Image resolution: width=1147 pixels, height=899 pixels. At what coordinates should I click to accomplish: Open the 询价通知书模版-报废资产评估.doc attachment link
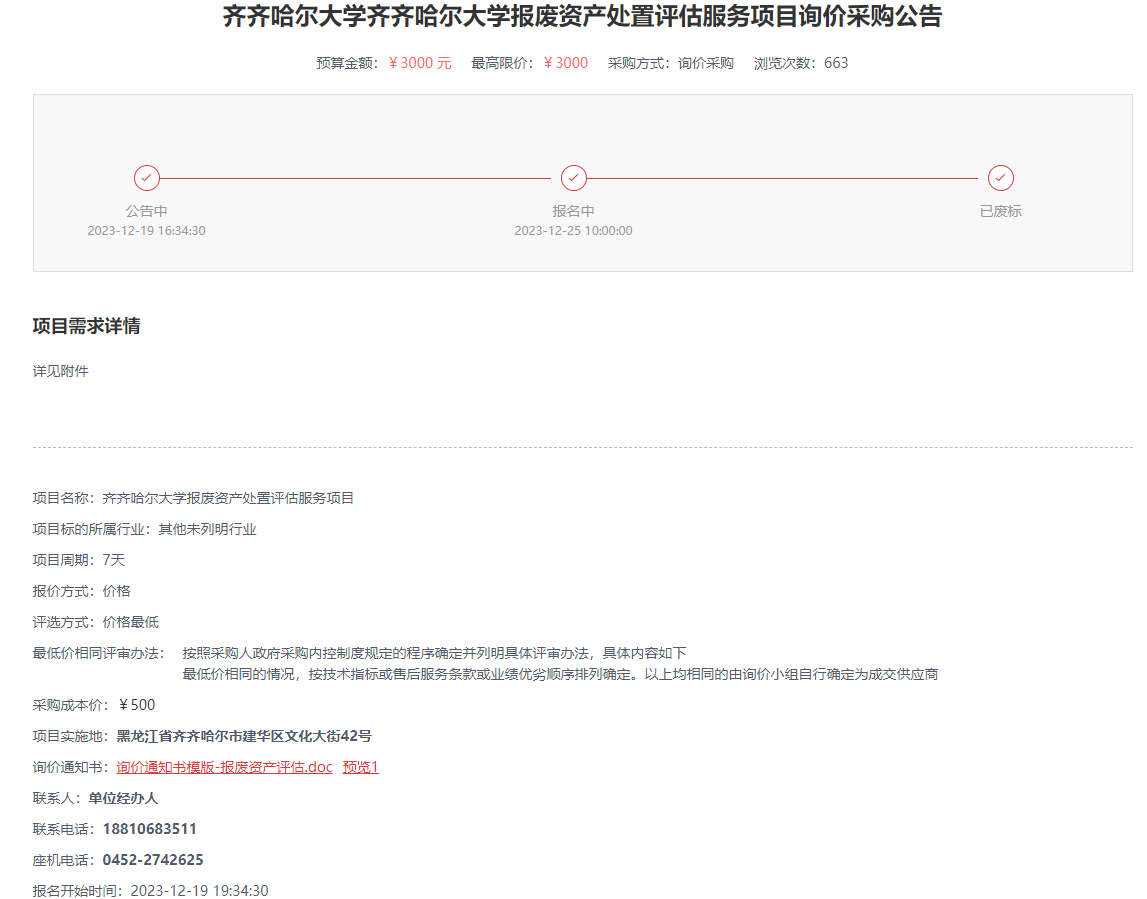click(x=224, y=767)
